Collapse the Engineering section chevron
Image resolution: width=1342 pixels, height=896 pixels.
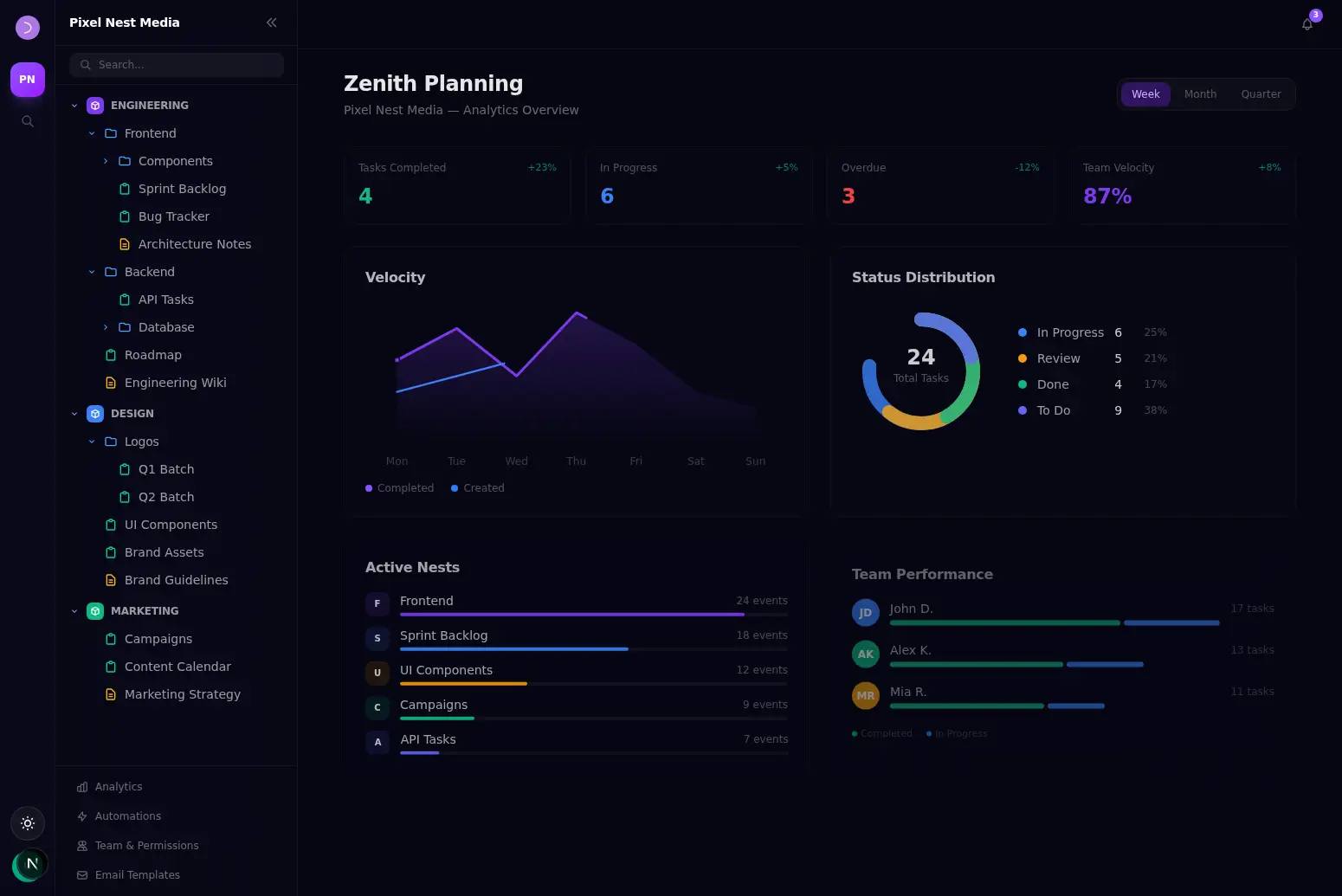pos(74,106)
